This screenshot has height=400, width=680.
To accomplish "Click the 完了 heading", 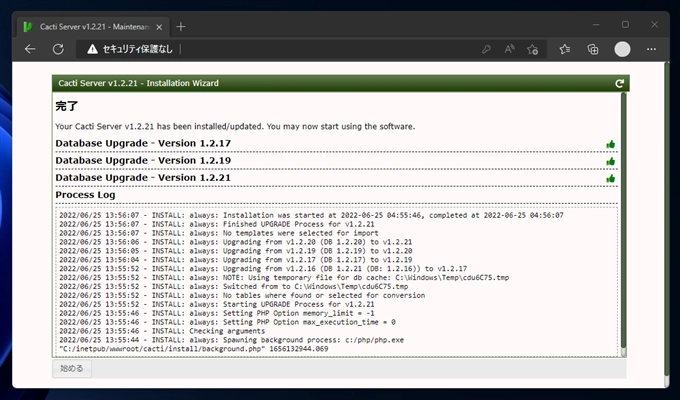I will coord(67,106).
